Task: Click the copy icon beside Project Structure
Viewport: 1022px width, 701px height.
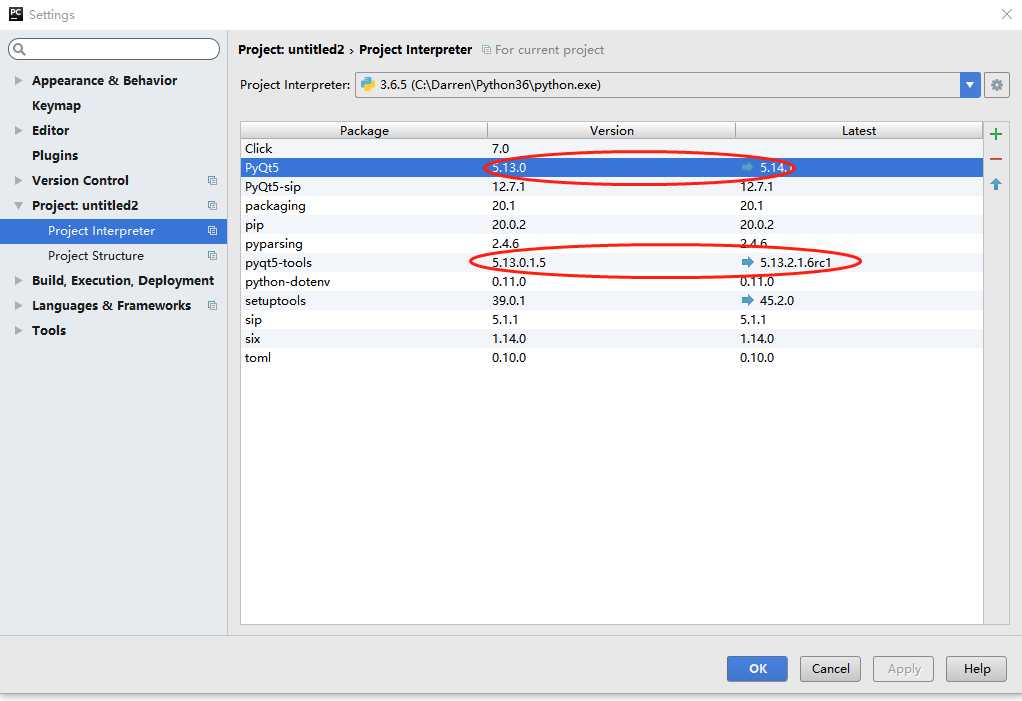Action: 212,255
